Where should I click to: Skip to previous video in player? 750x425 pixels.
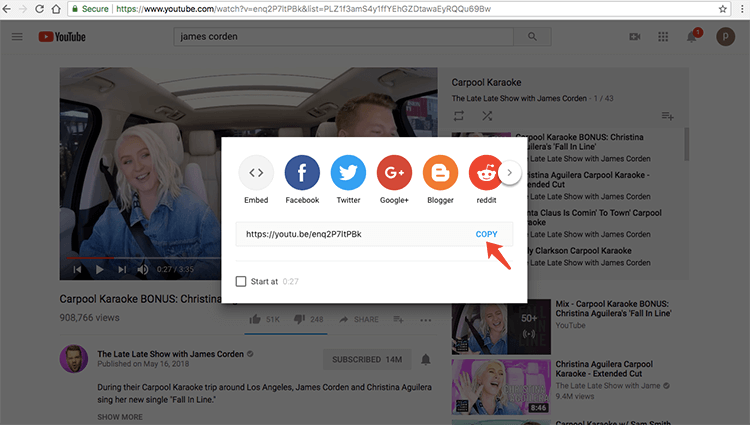77,270
